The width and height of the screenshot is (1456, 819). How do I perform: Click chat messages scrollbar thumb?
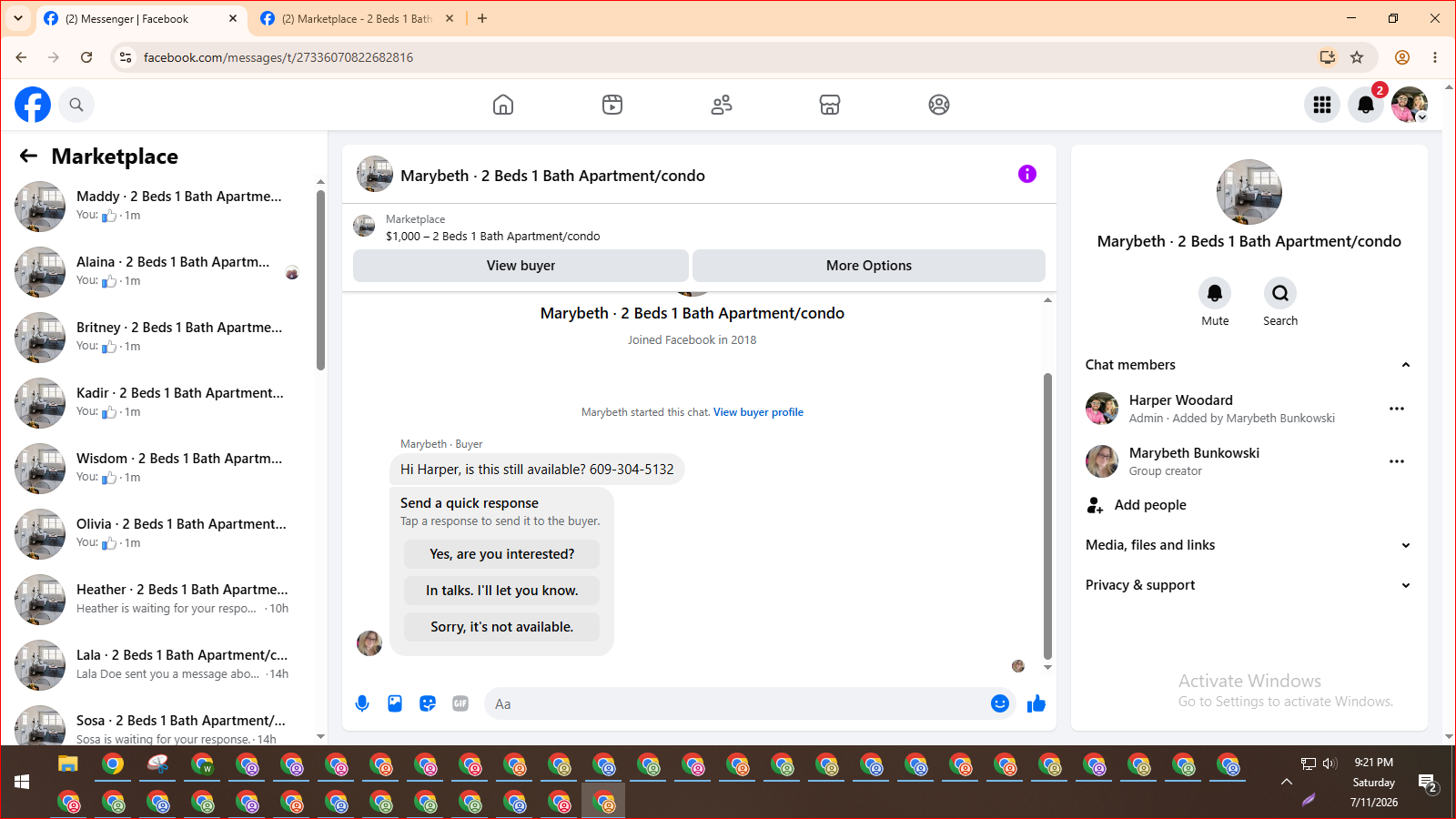tap(1047, 516)
